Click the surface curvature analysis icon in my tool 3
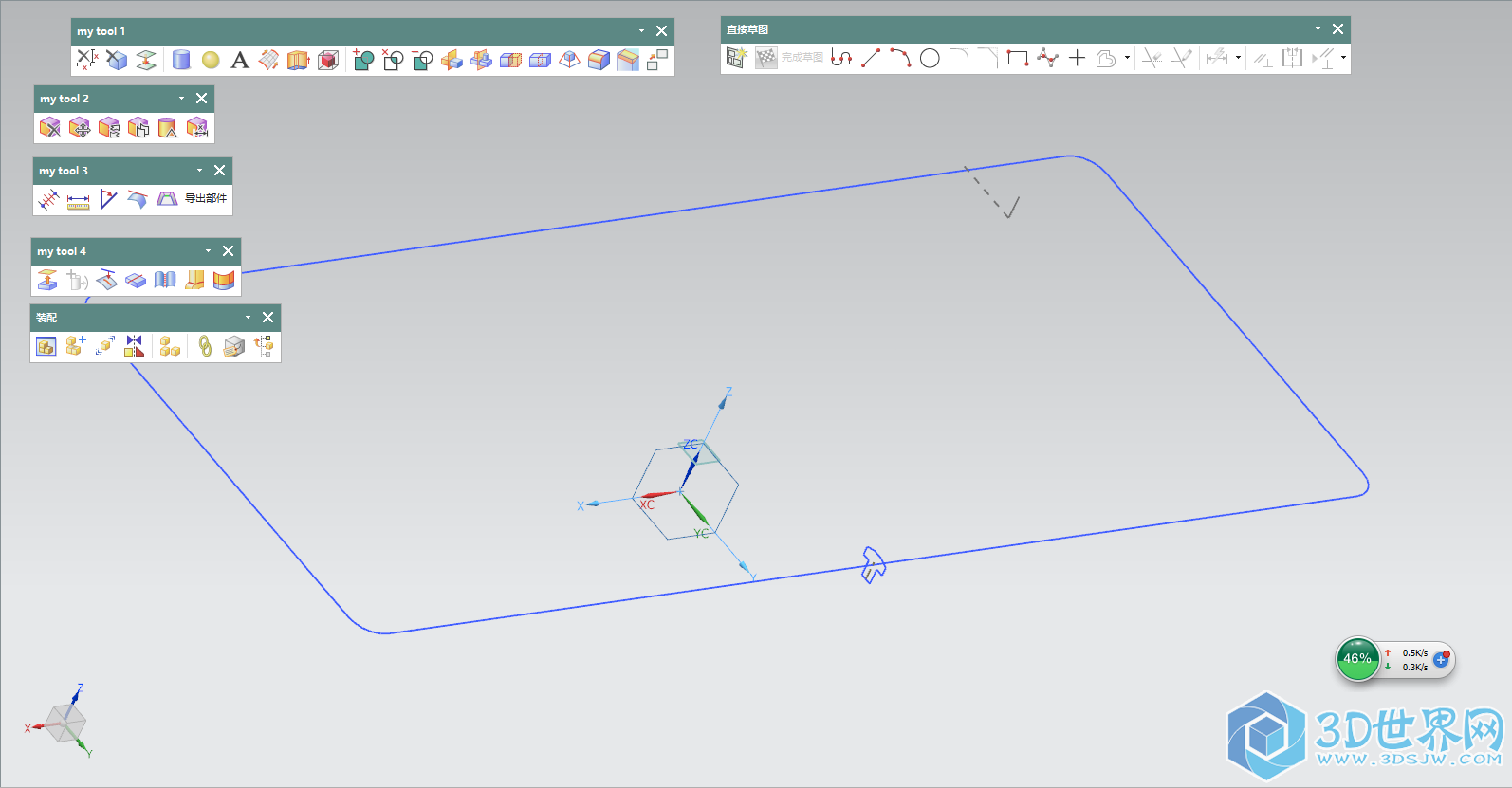This screenshot has height=788, width=1512. point(138,199)
